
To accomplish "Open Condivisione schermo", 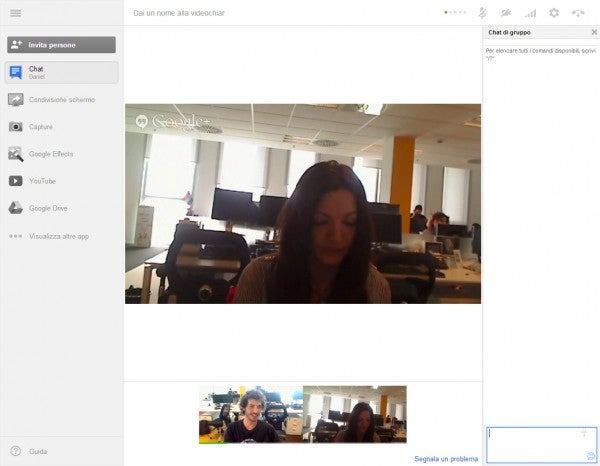I will pos(61,99).
